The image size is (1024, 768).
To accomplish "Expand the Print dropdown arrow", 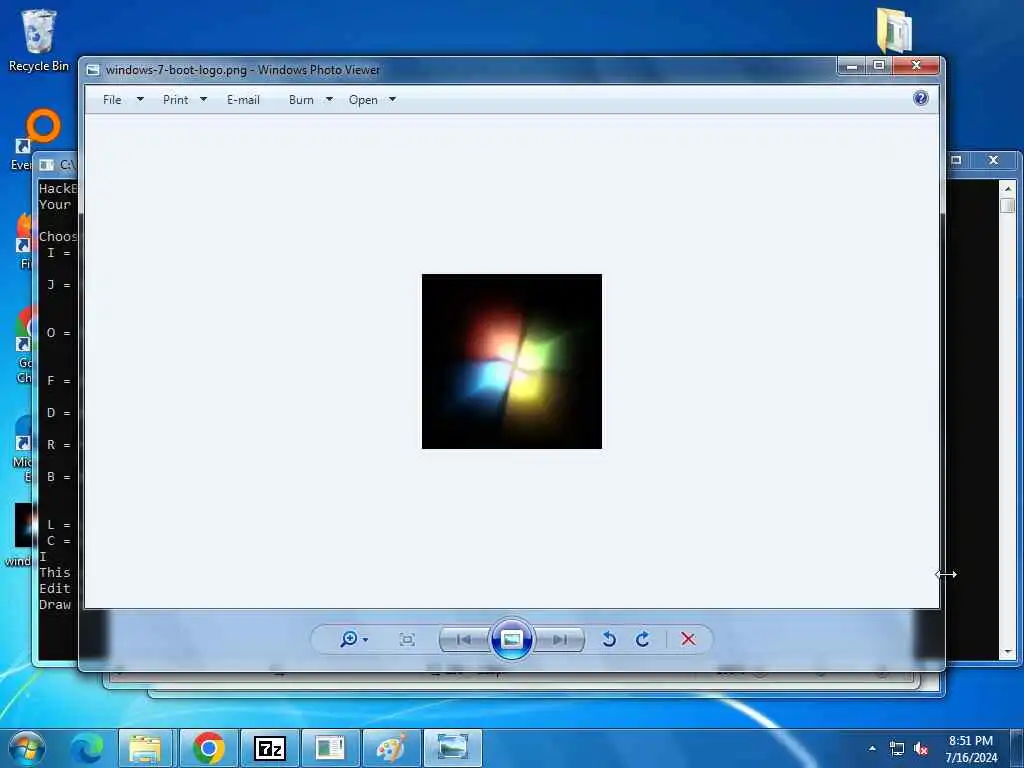I will [x=203, y=99].
